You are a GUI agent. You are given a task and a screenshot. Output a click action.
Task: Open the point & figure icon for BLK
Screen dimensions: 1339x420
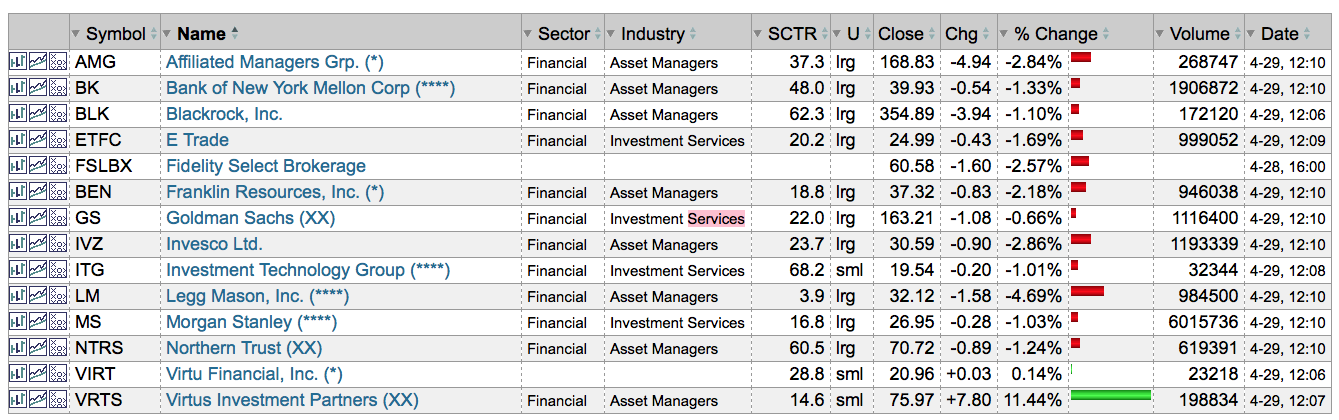click(x=58, y=114)
